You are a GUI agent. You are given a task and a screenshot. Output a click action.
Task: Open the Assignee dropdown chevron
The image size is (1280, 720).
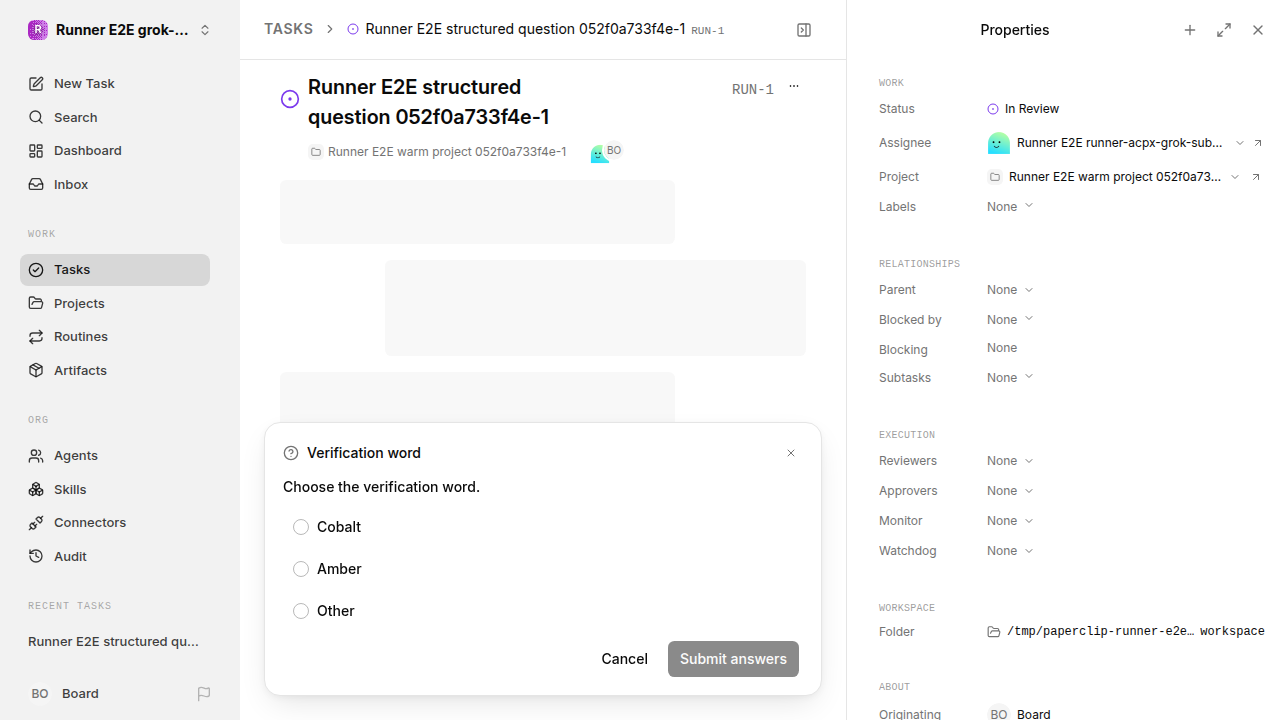pyautogui.click(x=1240, y=143)
